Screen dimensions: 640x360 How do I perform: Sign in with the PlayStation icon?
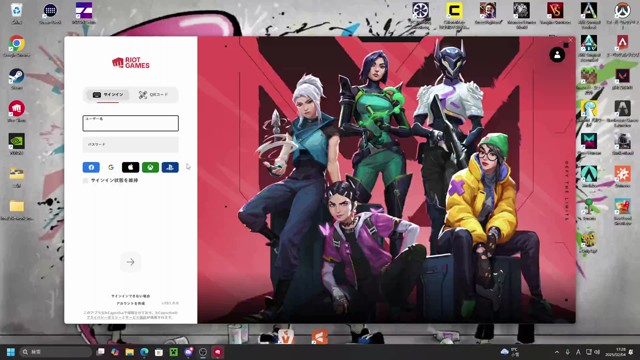click(170, 167)
